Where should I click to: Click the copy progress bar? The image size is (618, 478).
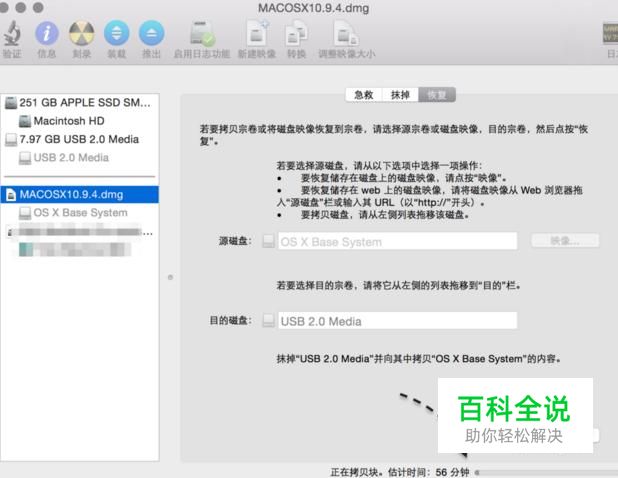coord(547,472)
